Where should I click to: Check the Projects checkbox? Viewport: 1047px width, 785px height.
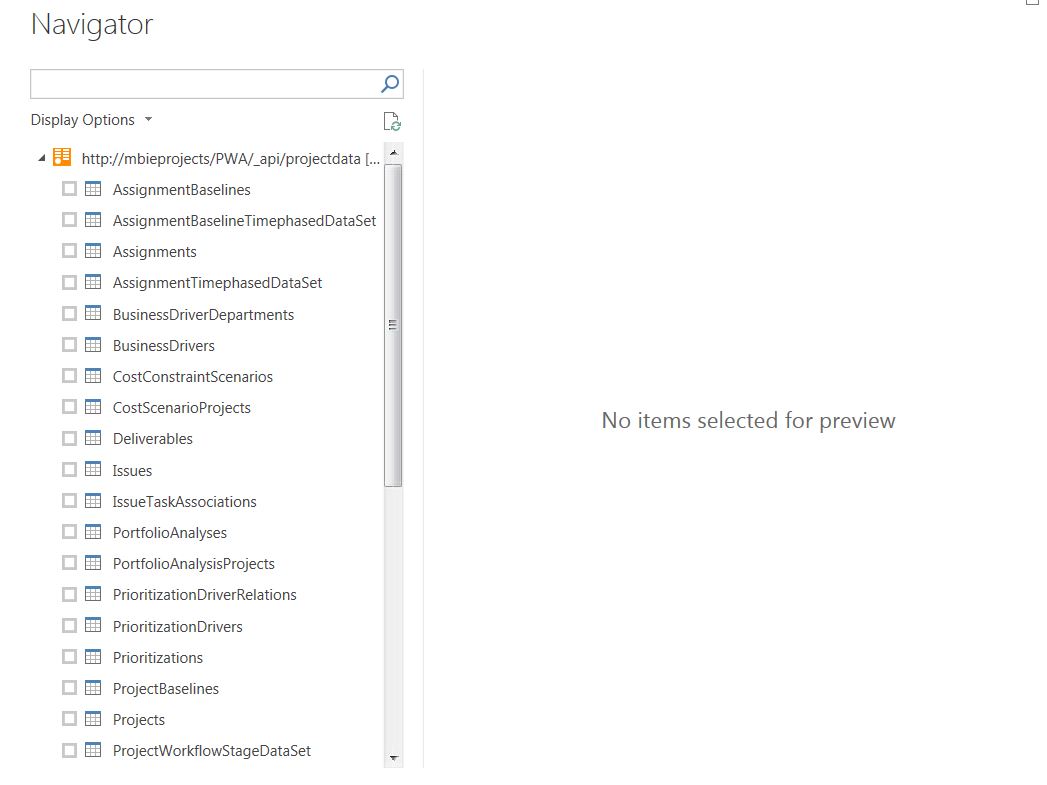[69, 719]
